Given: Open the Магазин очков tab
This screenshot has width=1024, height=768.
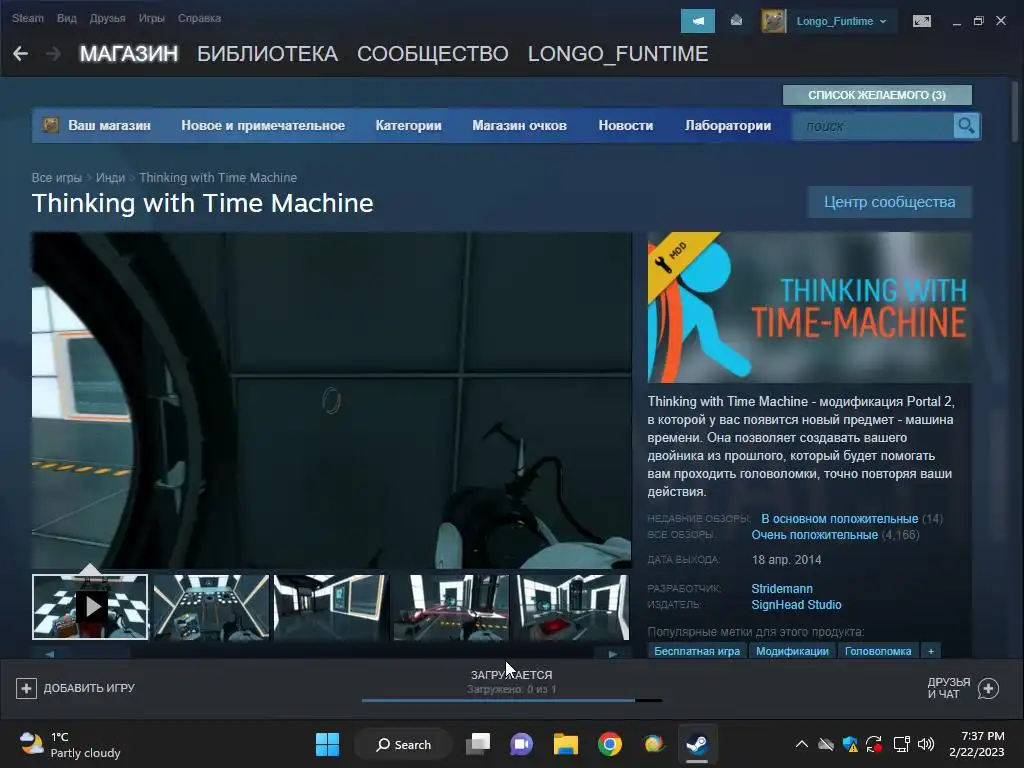Looking at the screenshot, I should (x=519, y=125).
